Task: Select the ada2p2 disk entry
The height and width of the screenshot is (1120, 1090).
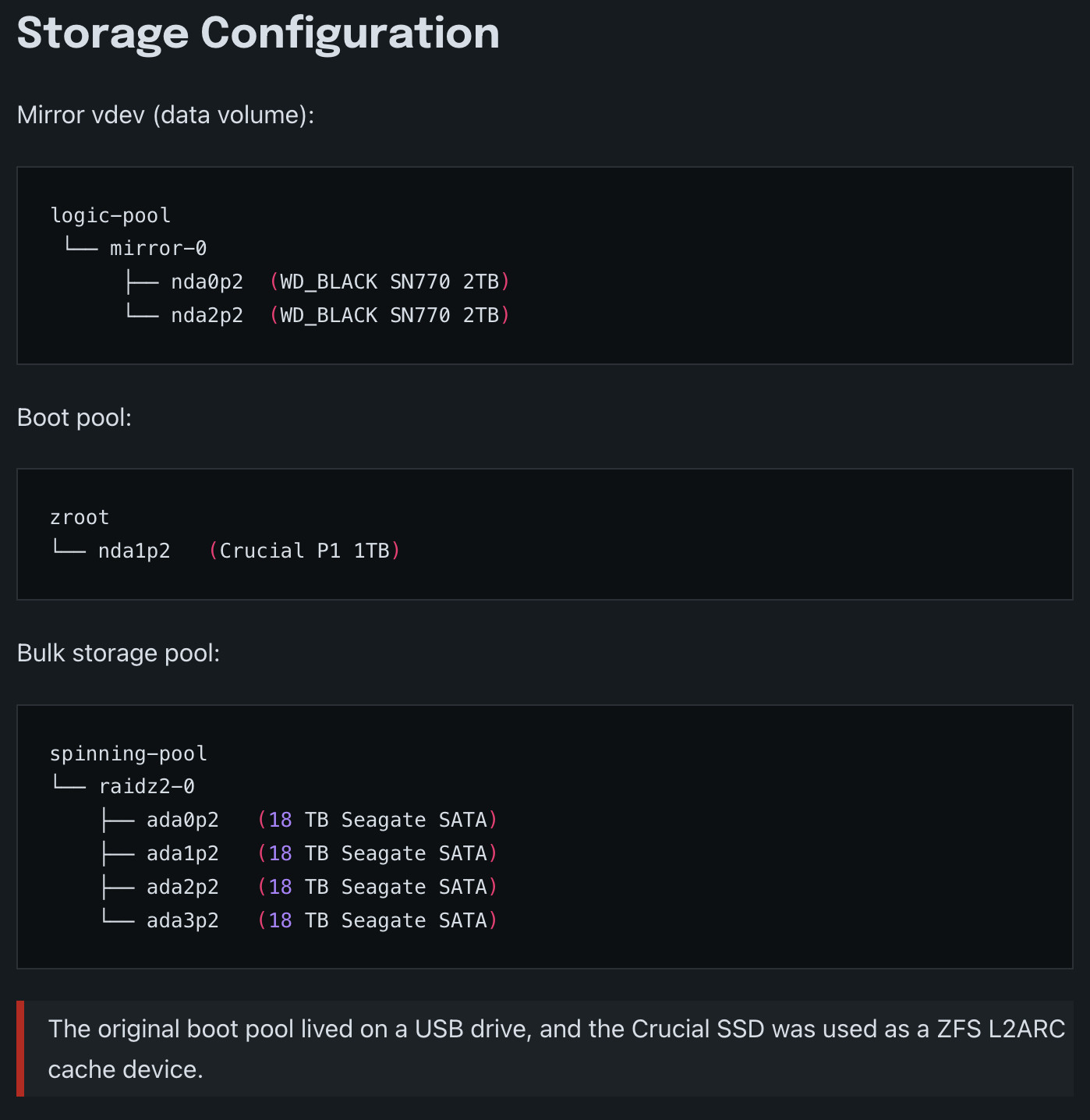Action: (182, 887)
